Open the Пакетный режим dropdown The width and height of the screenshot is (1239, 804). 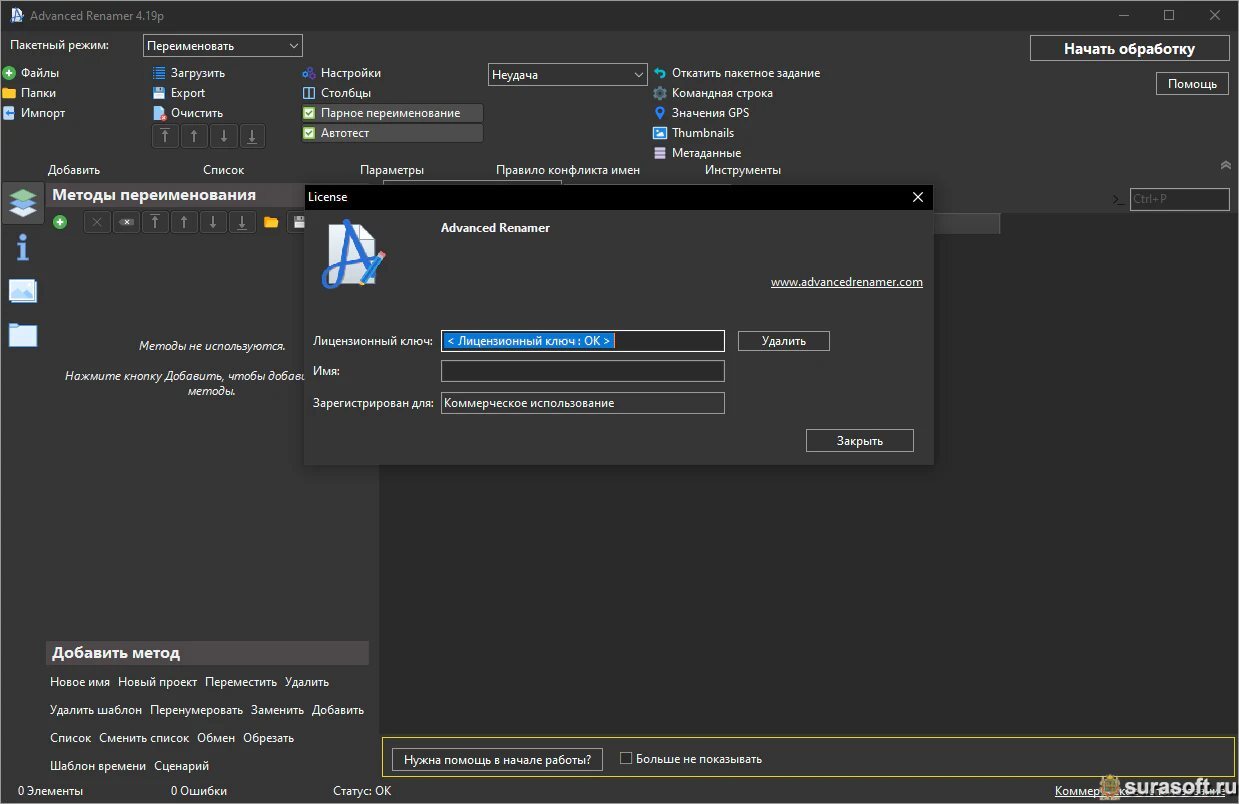click(223, 46)
